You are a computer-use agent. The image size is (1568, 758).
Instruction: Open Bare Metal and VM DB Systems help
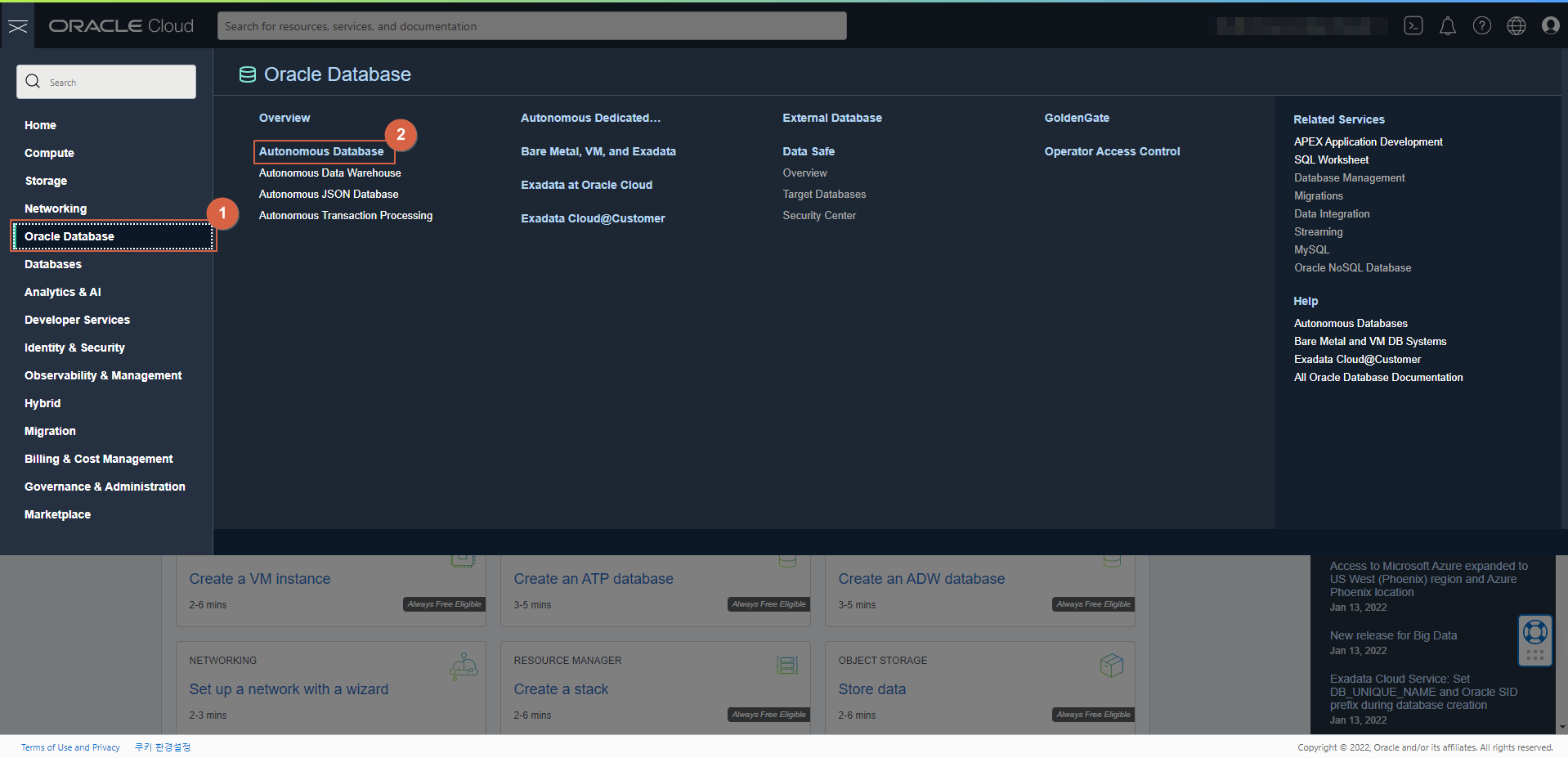[x=1370, y=341]
